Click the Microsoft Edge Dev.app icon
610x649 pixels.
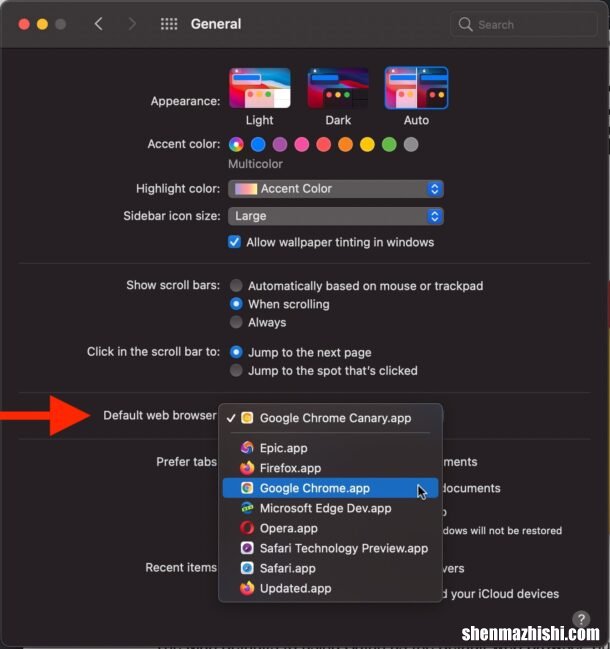[247, 508]
